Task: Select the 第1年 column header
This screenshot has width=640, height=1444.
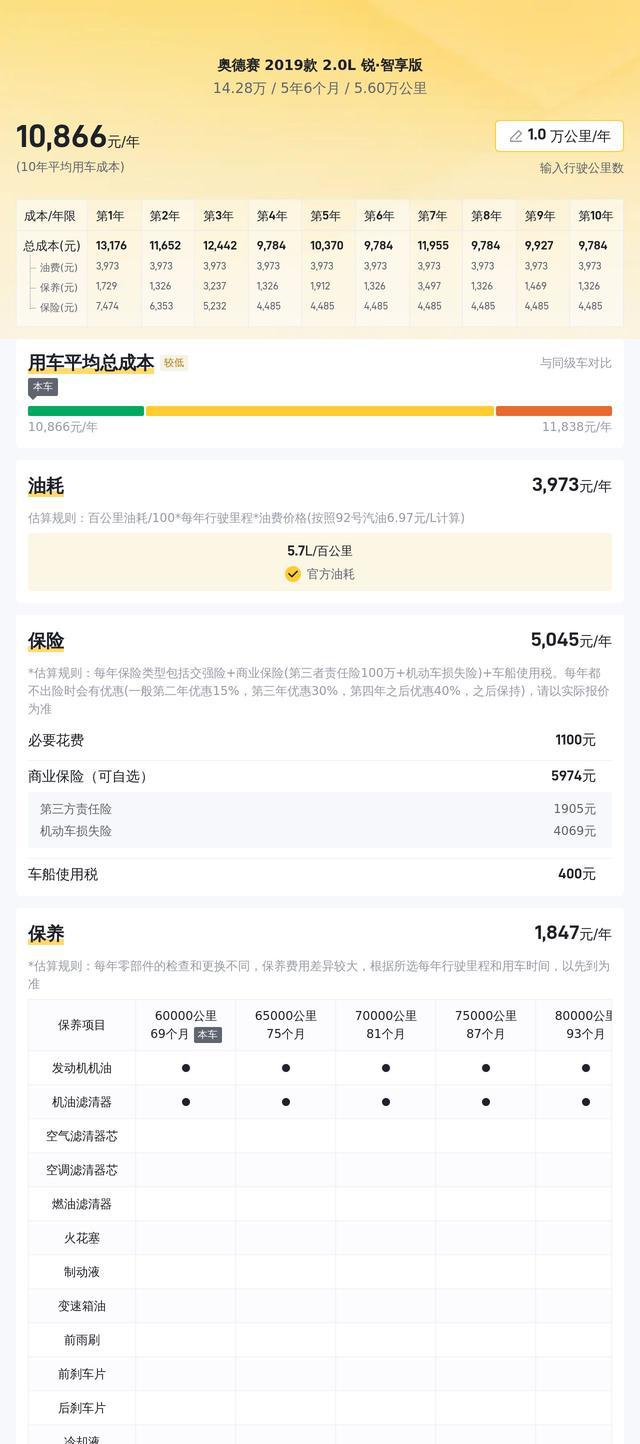Action: pos(110,216)
